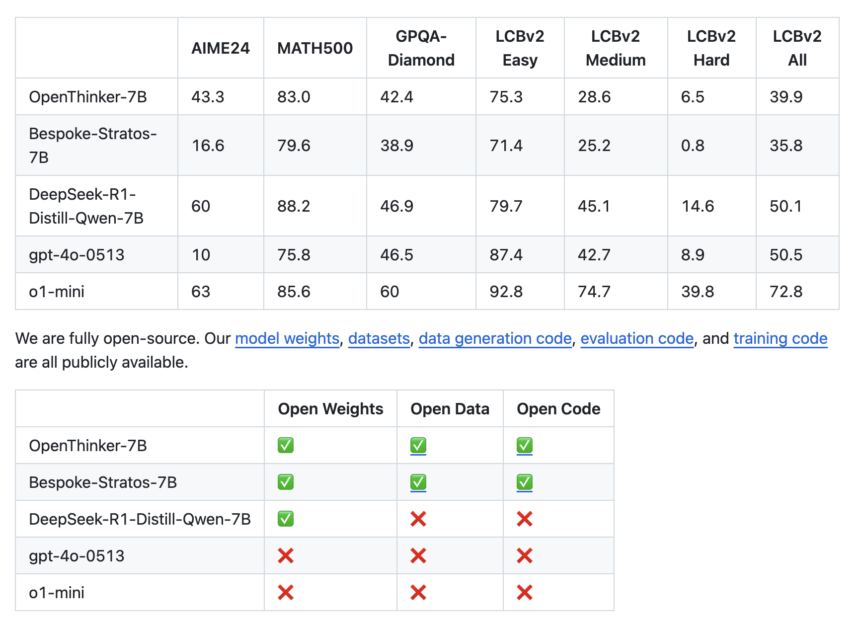Click the Open Weights column header

click(330, 409)
